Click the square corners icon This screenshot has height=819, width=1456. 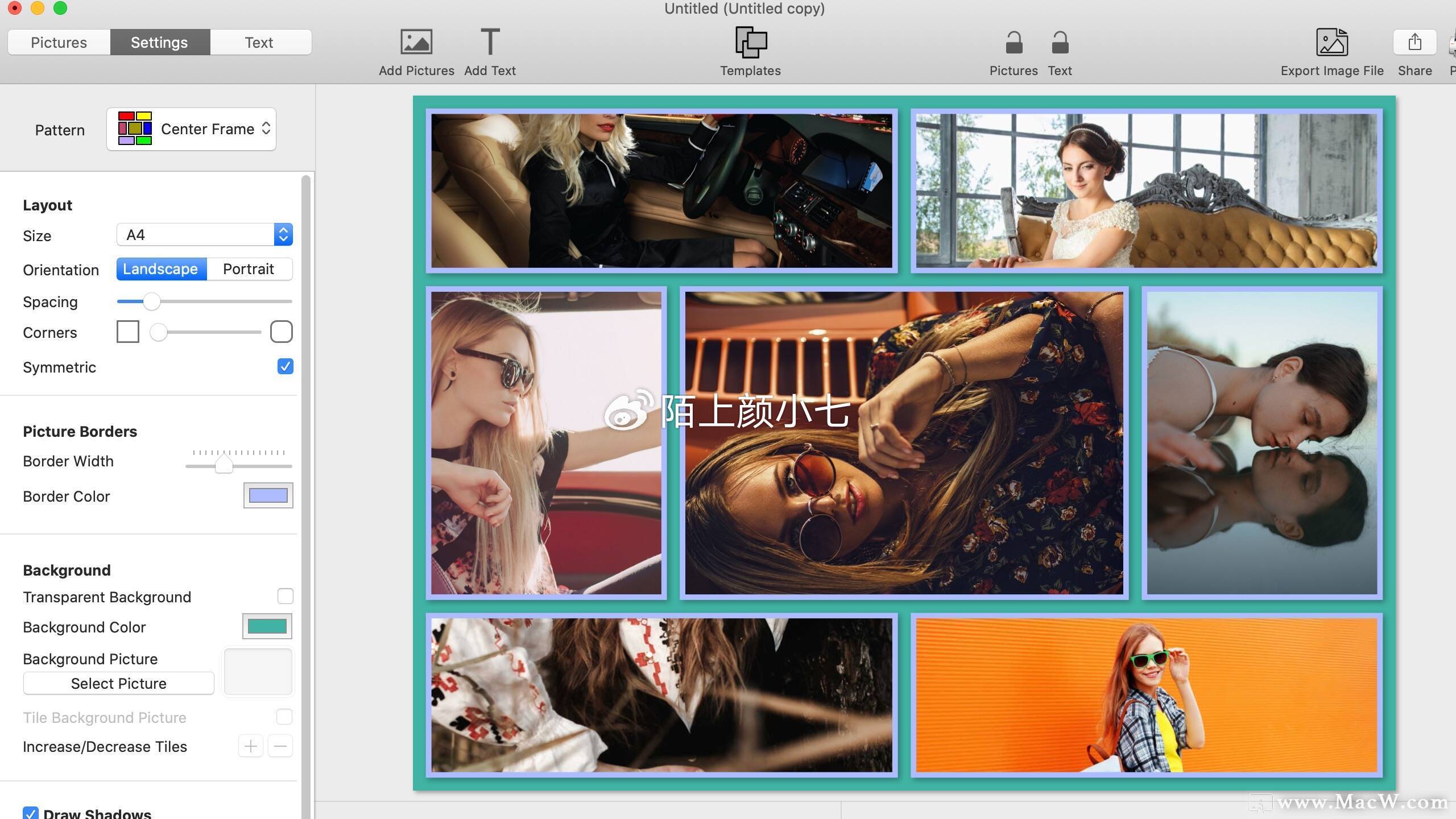(x=127, y=332)
